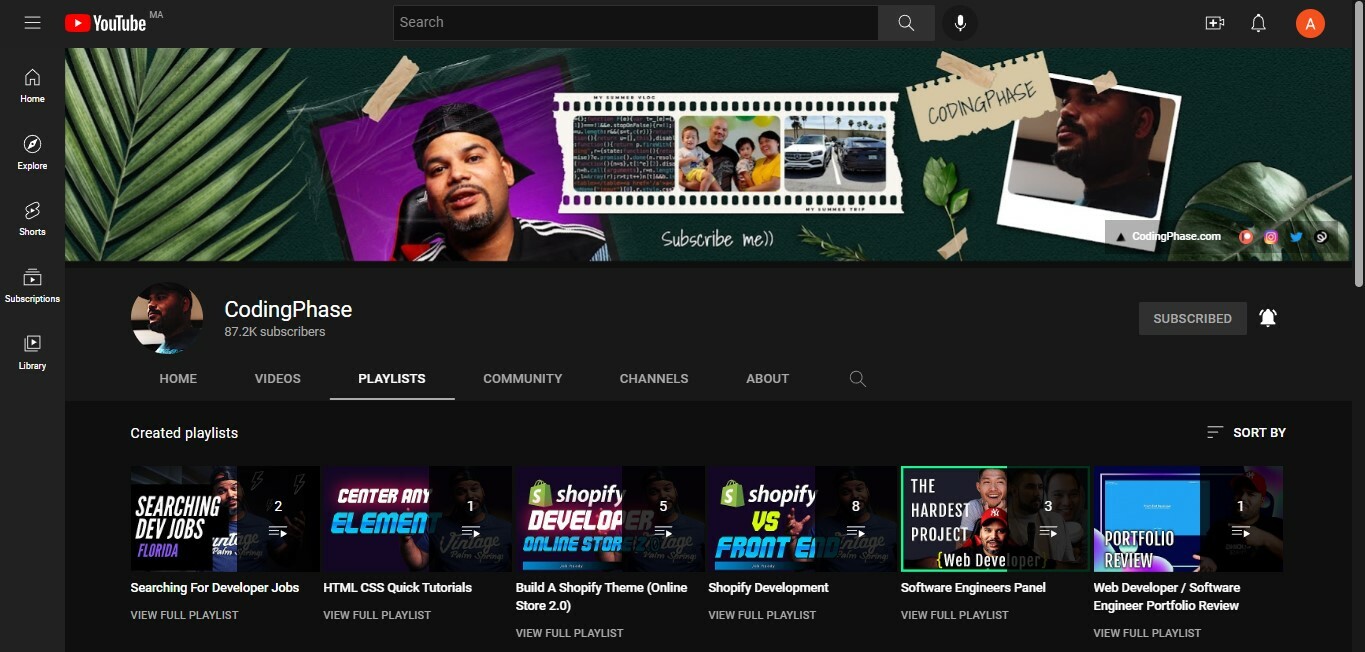Open the Create video icon

pos(1215,23)
